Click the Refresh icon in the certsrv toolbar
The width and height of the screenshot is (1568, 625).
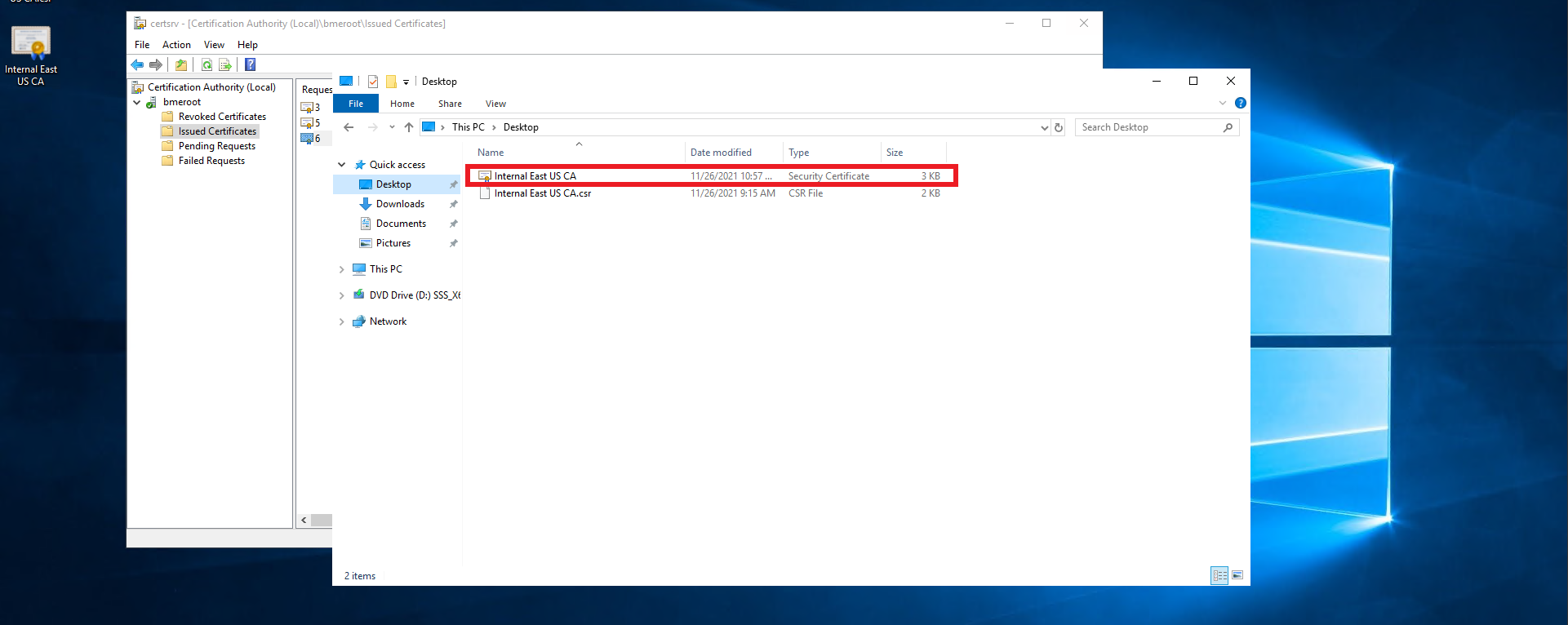point(207,64)
